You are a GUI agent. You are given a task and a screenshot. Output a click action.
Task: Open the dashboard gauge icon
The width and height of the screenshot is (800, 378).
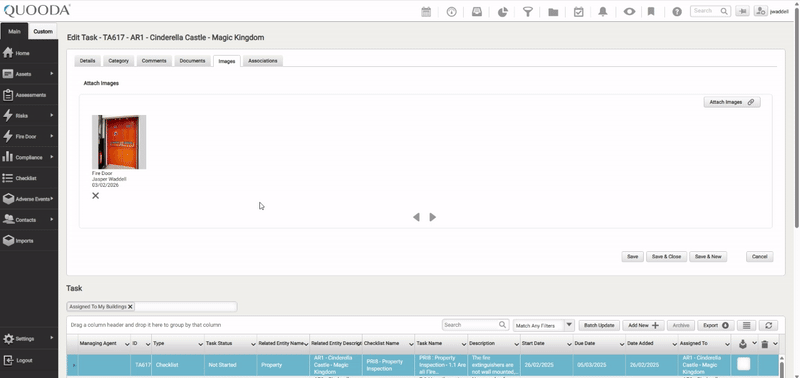pos(452,12)
